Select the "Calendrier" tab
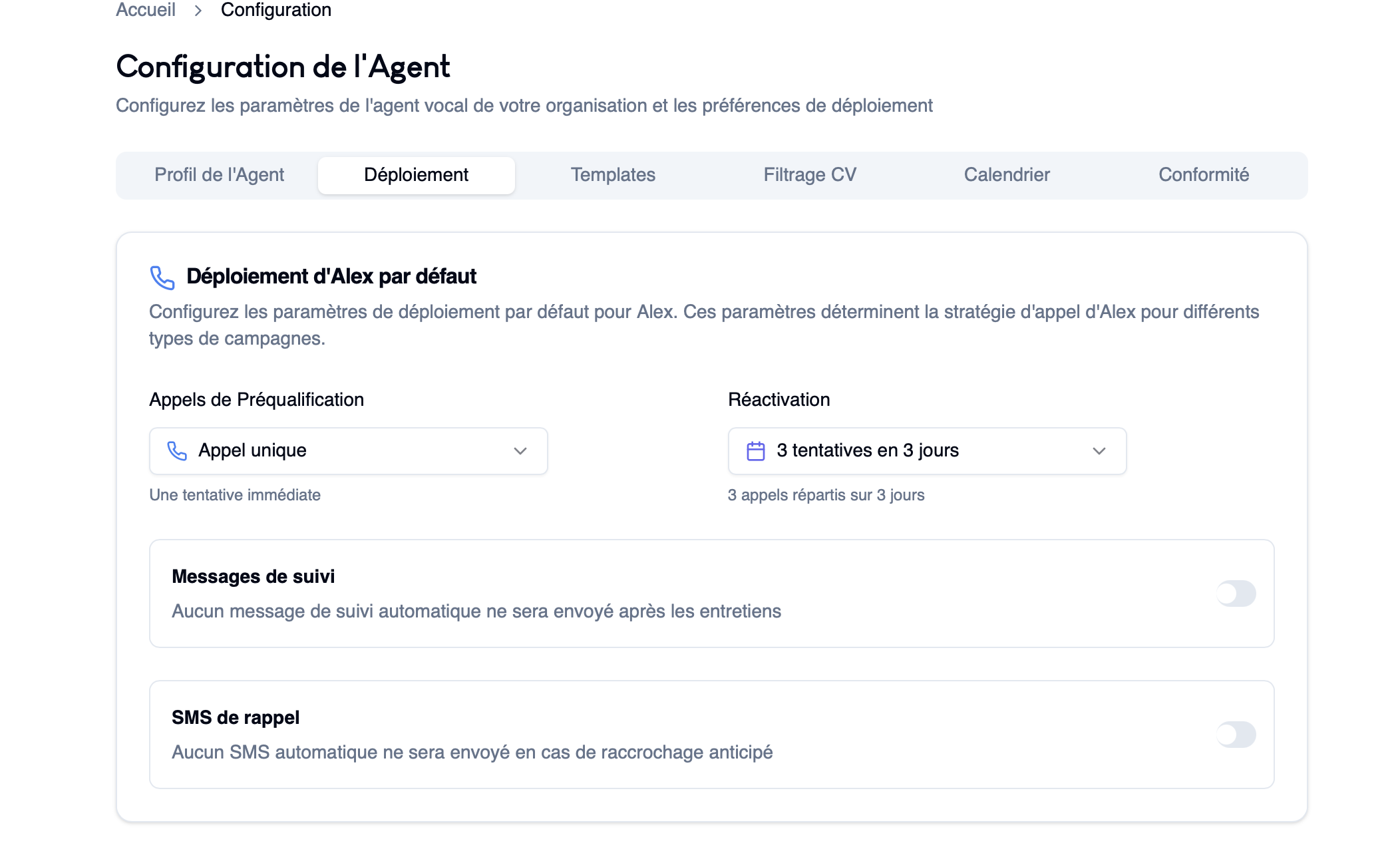1400x849 pixels. (x=1006, y=175)
